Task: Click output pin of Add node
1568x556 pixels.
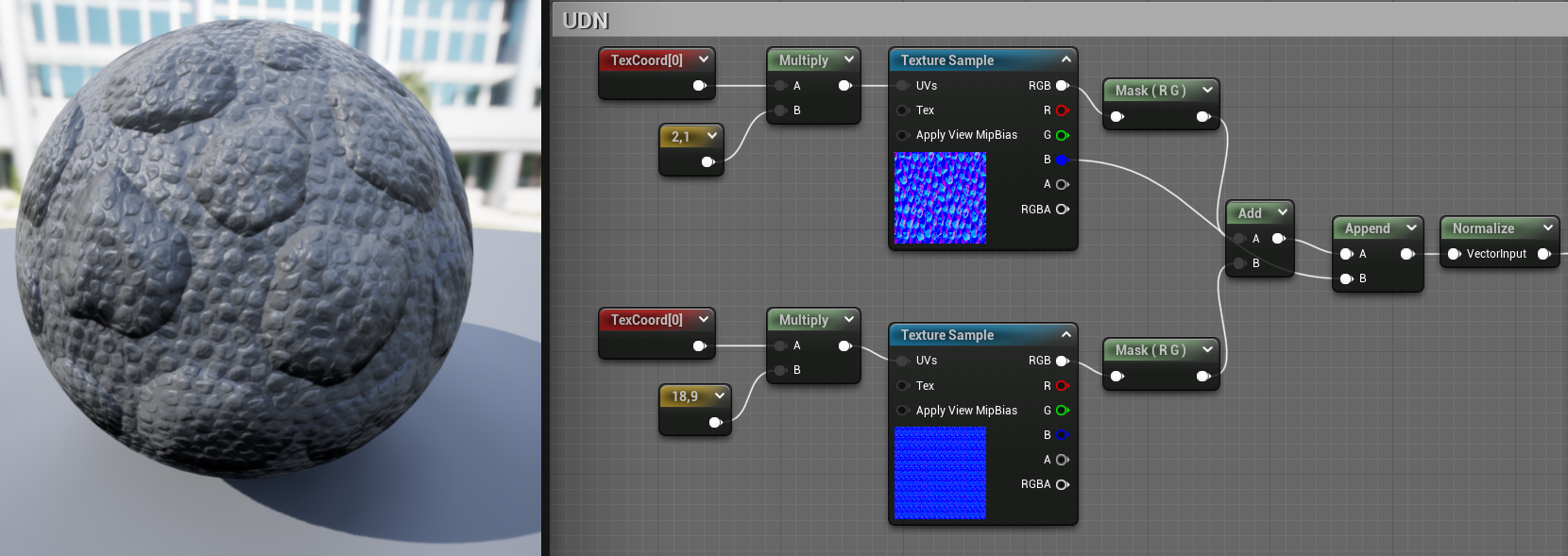Action: click(x=1279, y=239)
